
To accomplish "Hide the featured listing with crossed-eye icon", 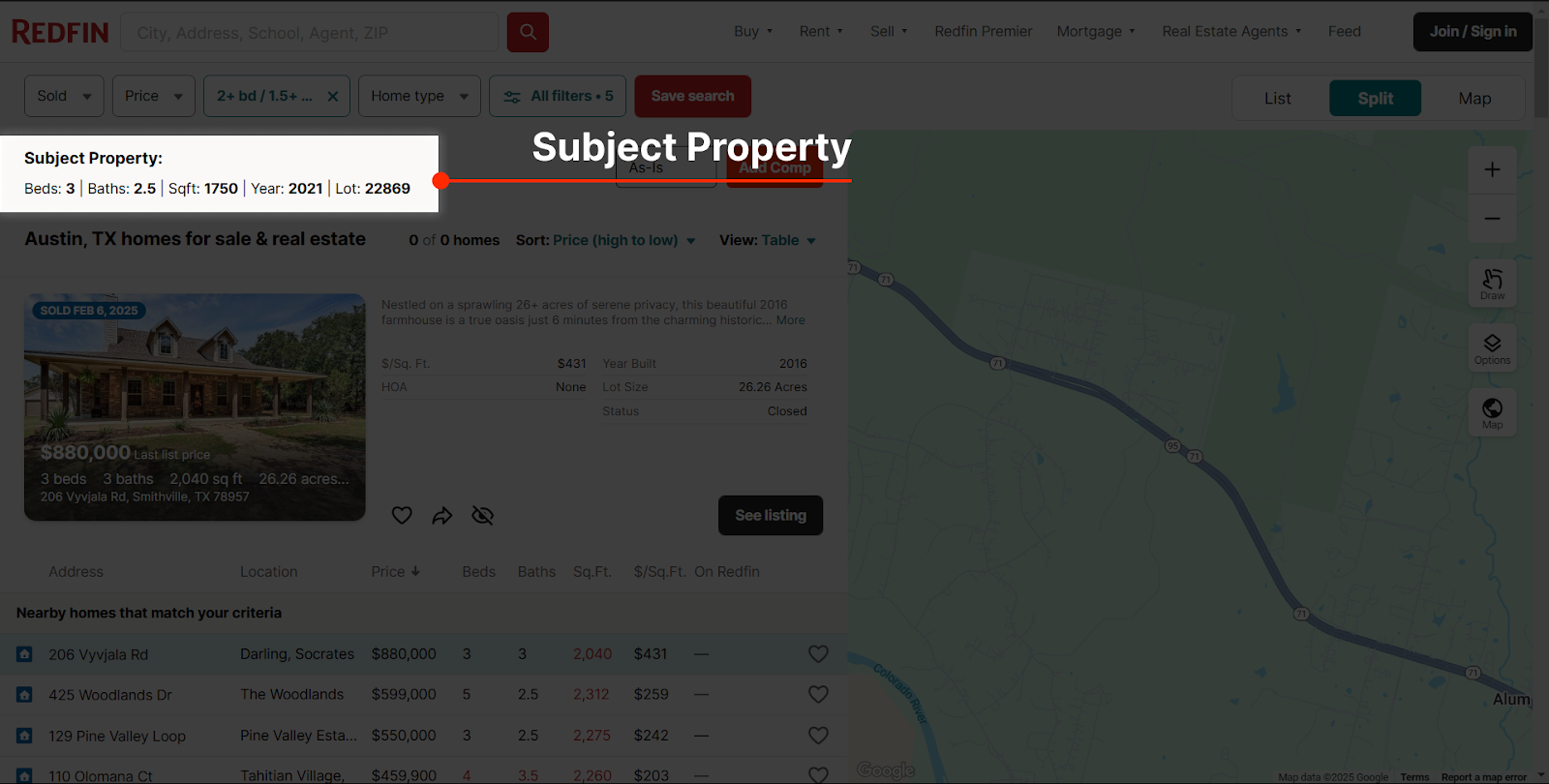I will click(482, 516).
